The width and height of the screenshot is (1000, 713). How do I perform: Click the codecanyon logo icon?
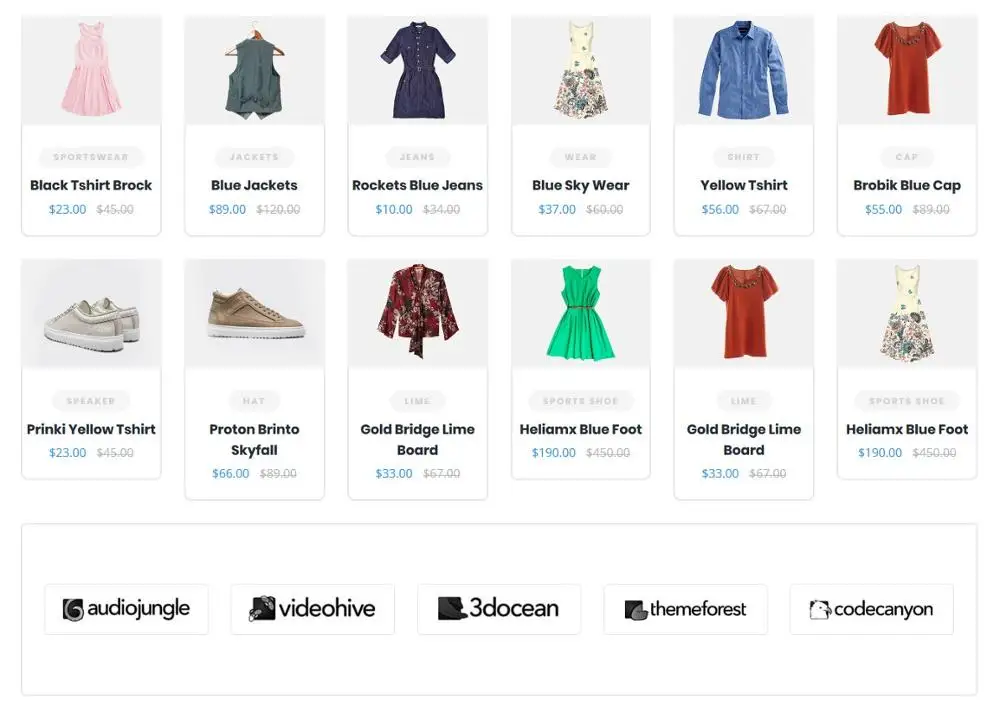[x=820, y=608]
